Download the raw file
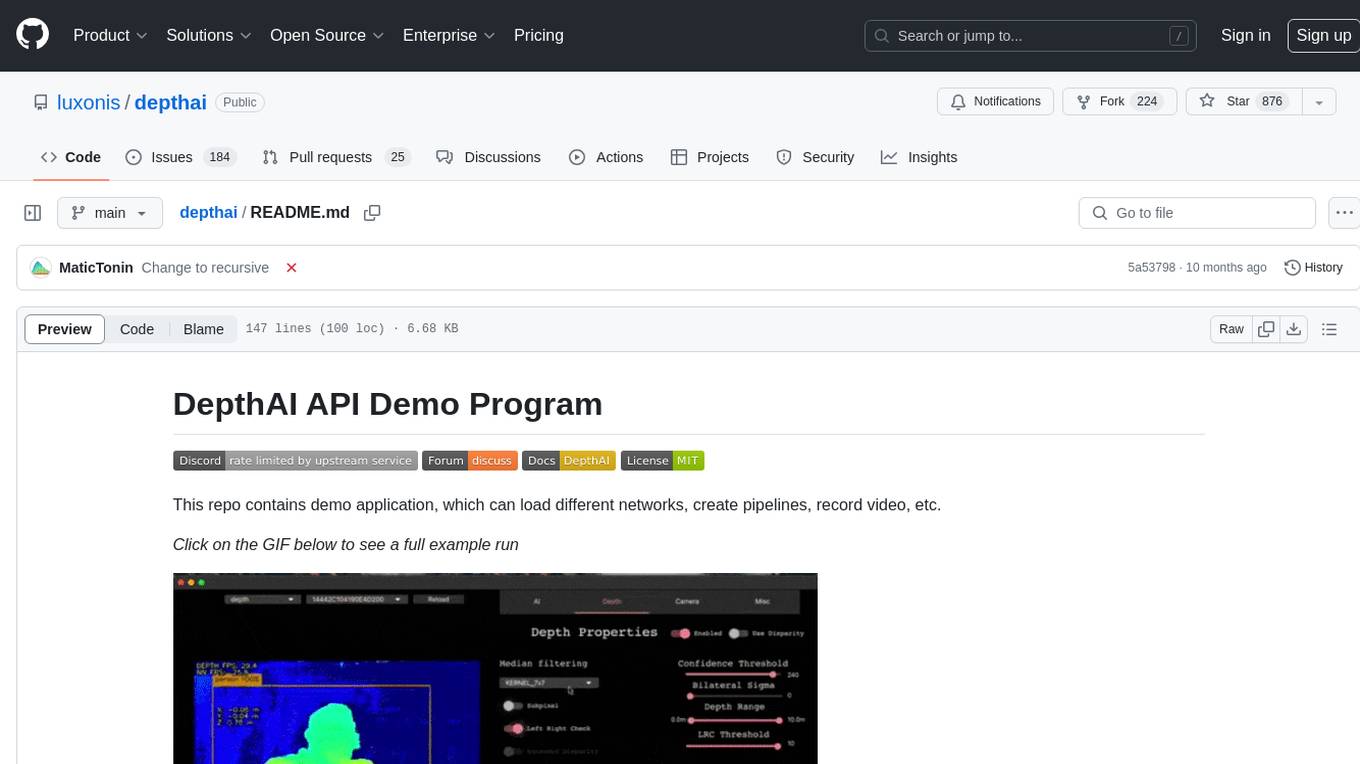 coord(1294,329)
